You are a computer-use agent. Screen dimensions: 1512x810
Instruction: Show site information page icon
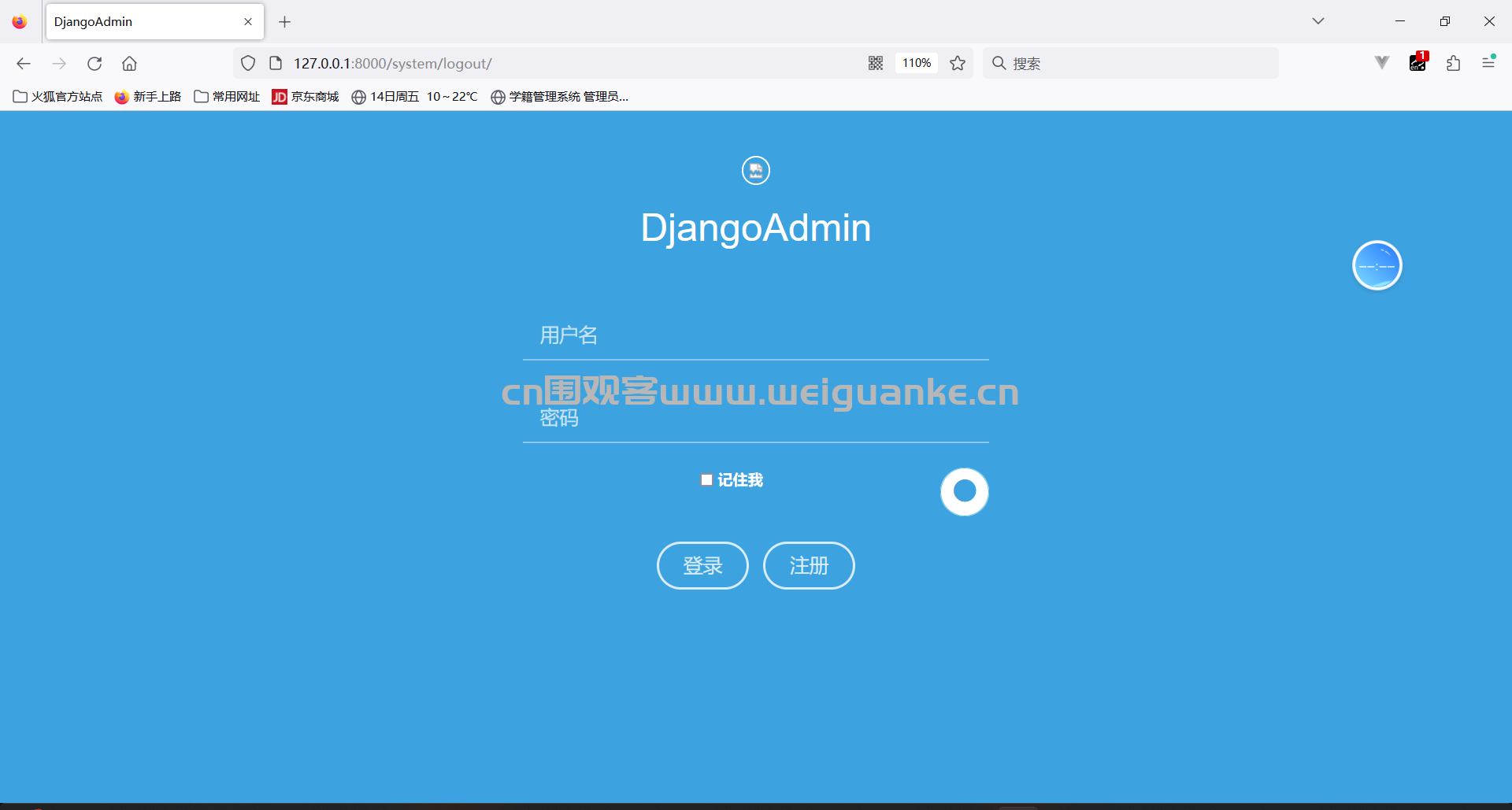click(x=276, y=63)
